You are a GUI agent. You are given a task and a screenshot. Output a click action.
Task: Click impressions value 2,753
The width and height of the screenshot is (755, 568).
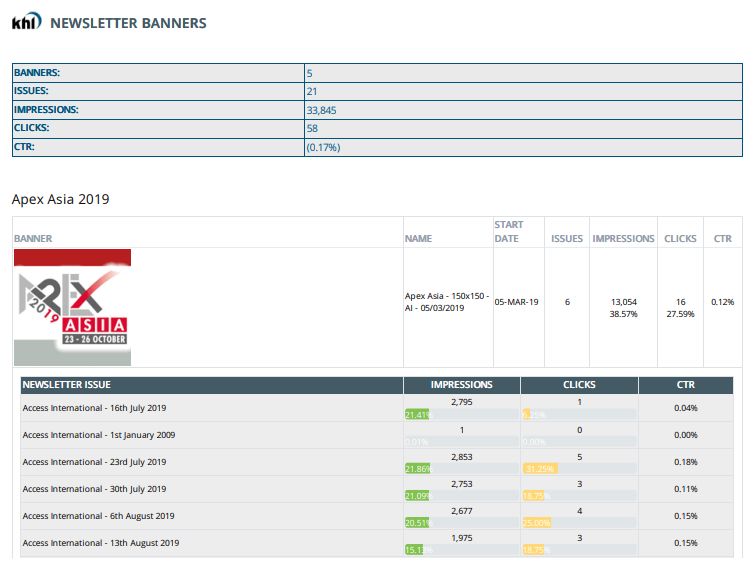[x=461, y=484]
